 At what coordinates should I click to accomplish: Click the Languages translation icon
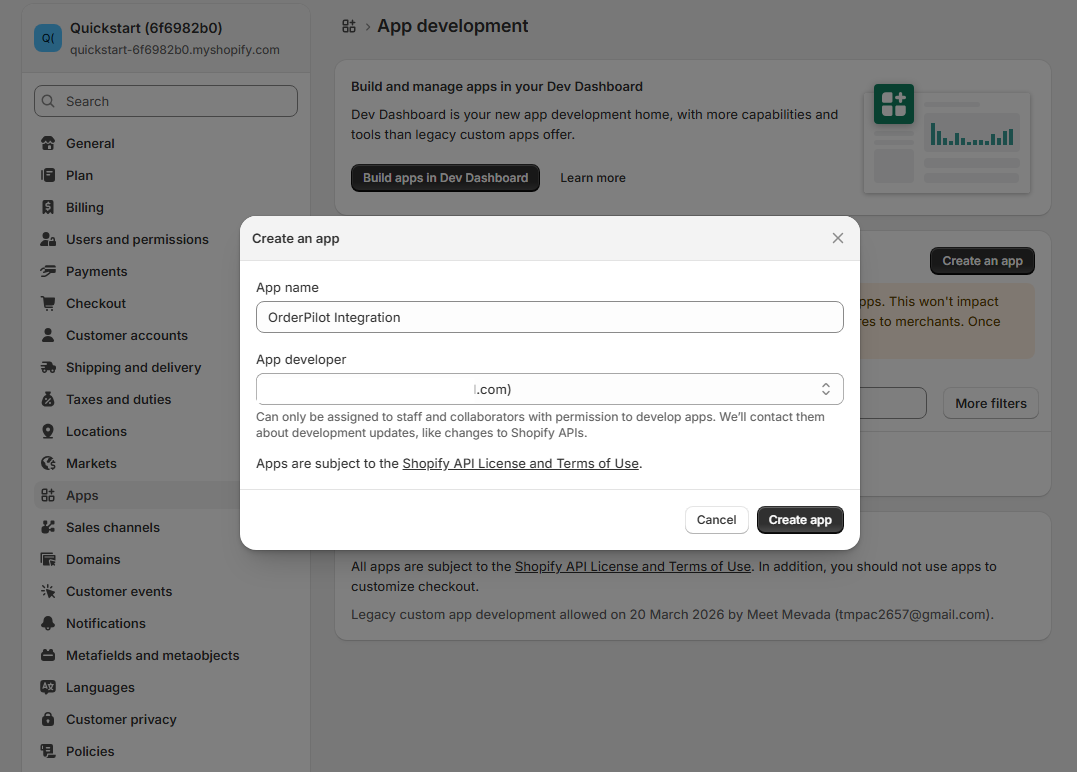[47, 687]
